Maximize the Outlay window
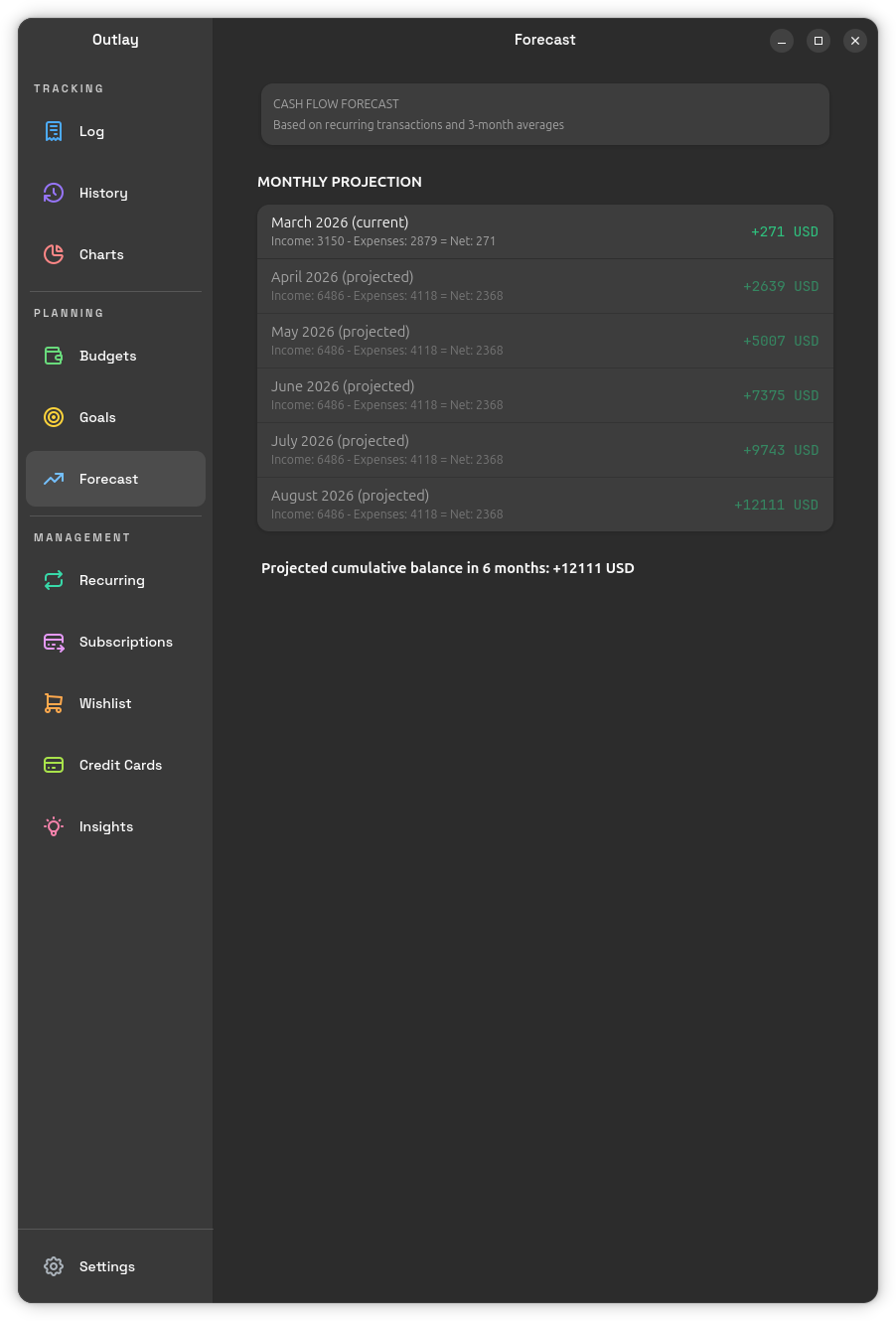This screenshot has height=1321, width=896. (x=819, y=41)
